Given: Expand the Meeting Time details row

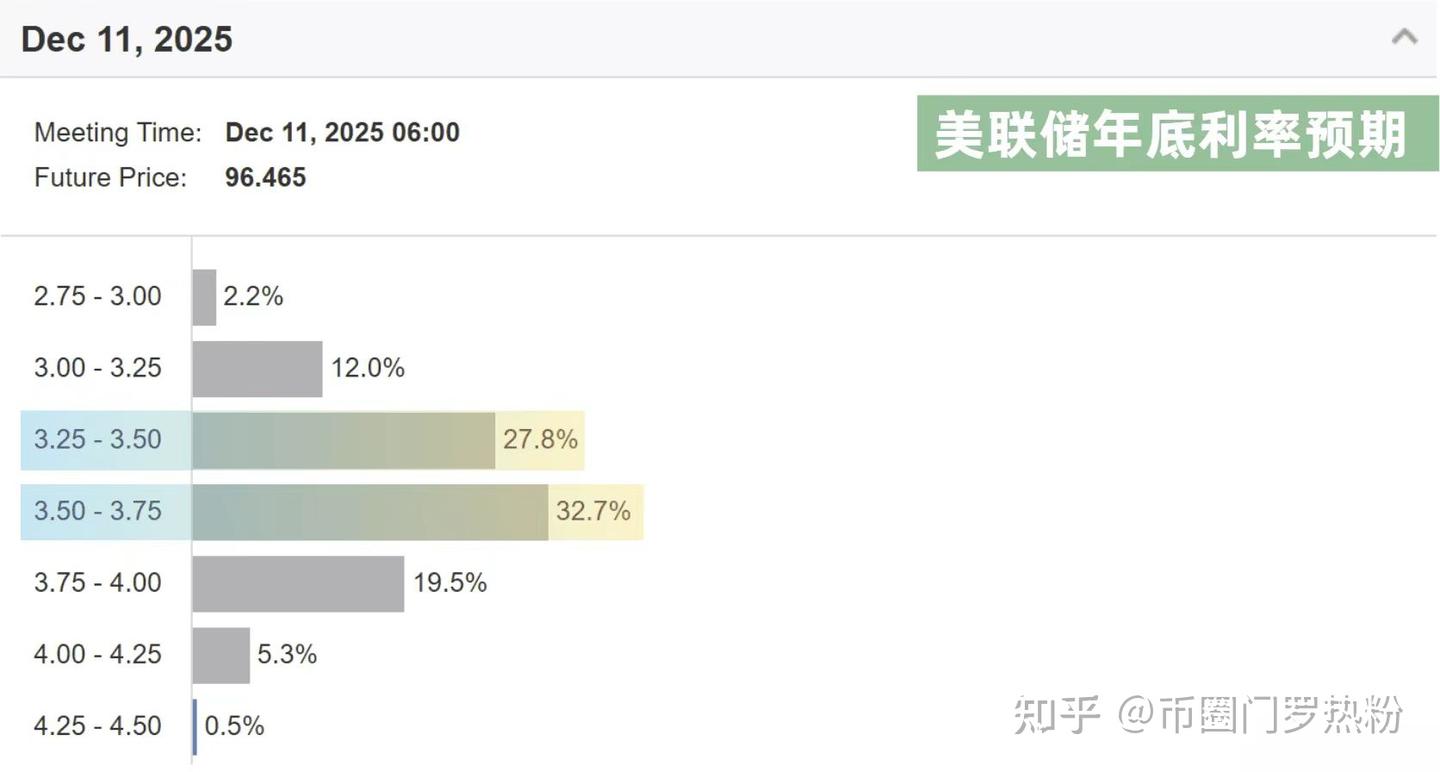Looking at the screenshot, I should [x=118, y=132].
